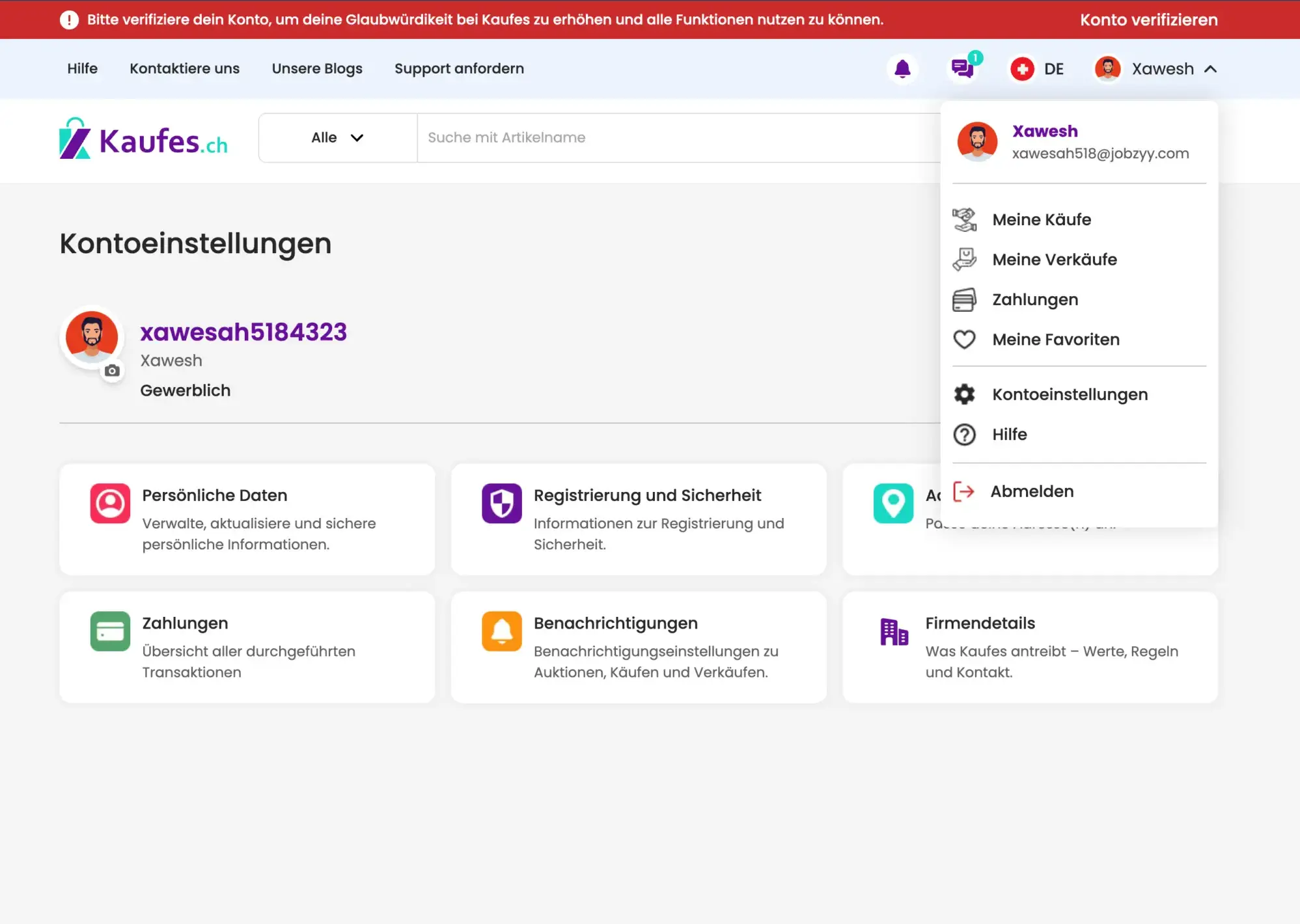Click the Abmelden logout arrow icon
The width and height of the screenshot is (1300, 924).
click(x=963, y=491)
